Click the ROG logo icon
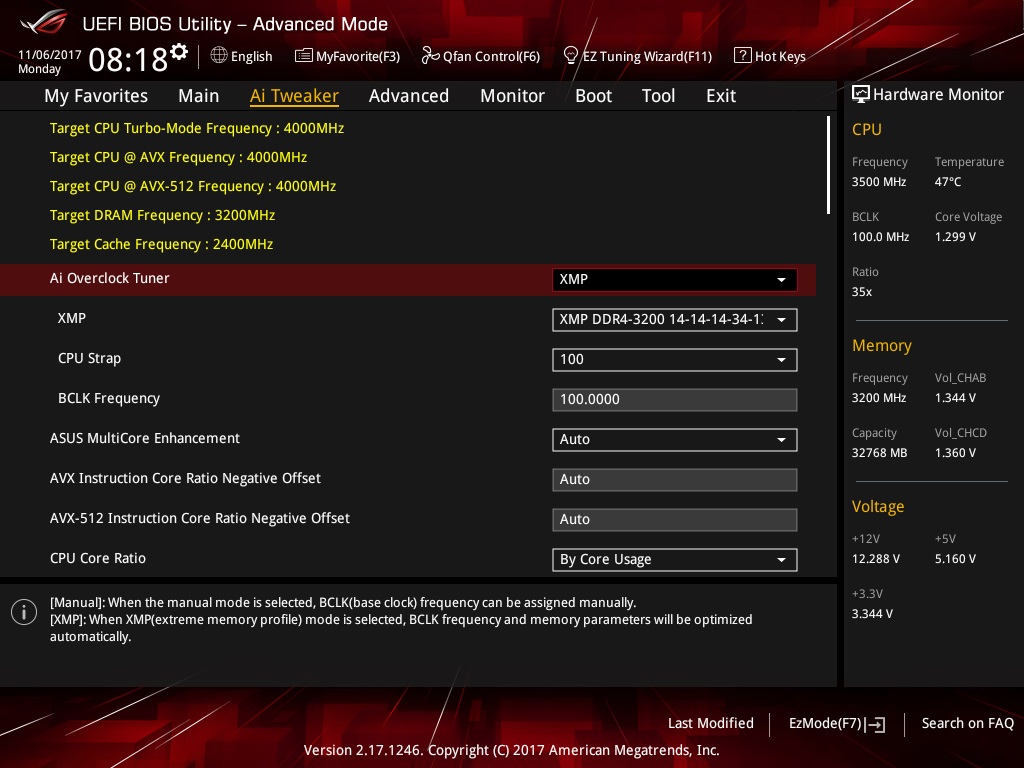Screen dimensions: 1024x768 tap(43, 22)
